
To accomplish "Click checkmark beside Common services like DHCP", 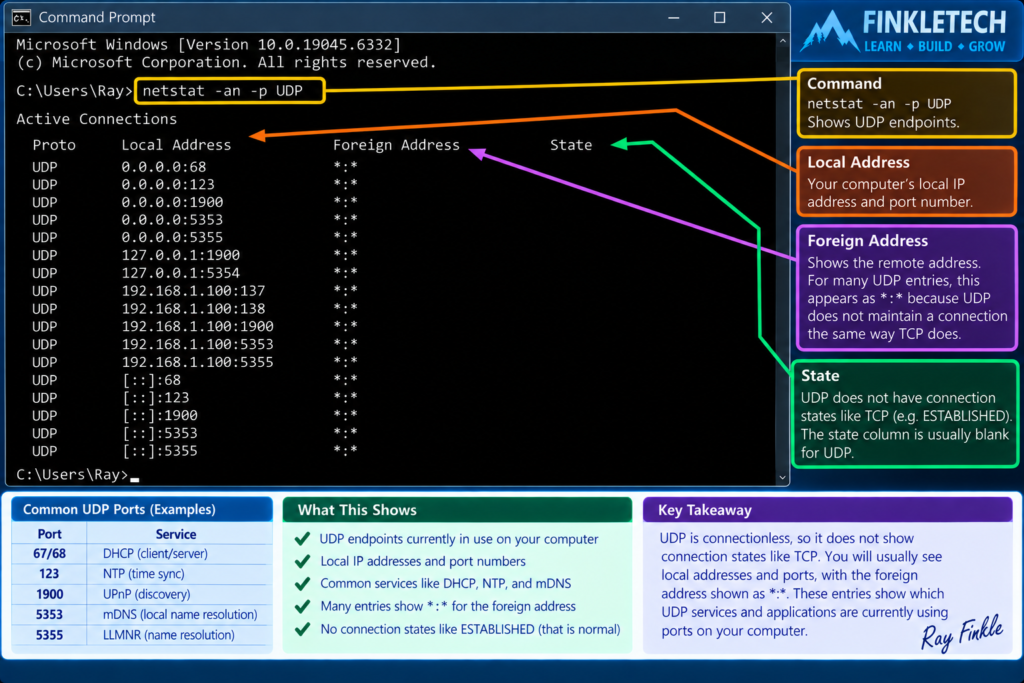I will (302, 584).
